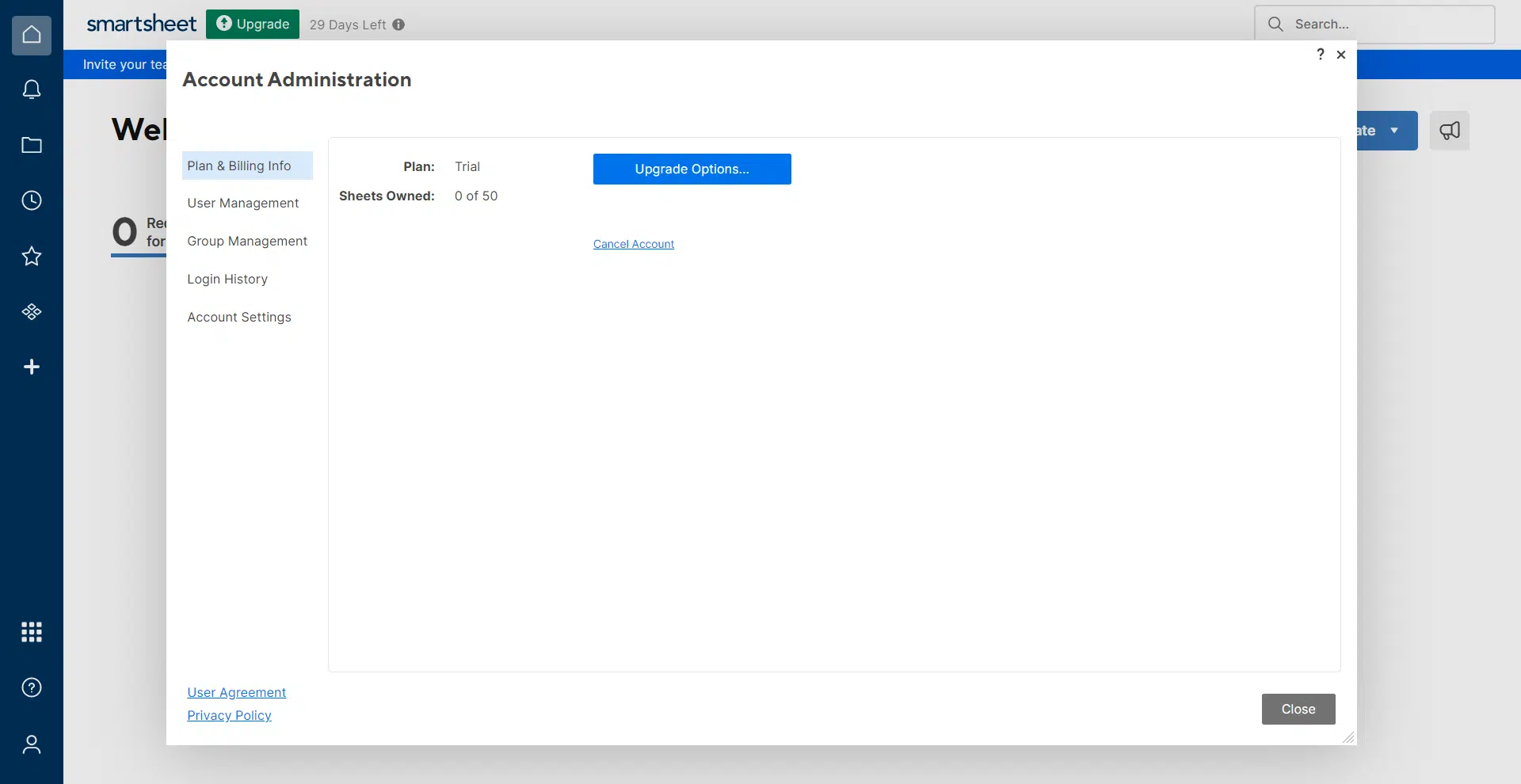Image resolution: width=1521 pixels, height=784 pixels.
Task: Open Notifications bell icon
Action: [x=32, y=89]
